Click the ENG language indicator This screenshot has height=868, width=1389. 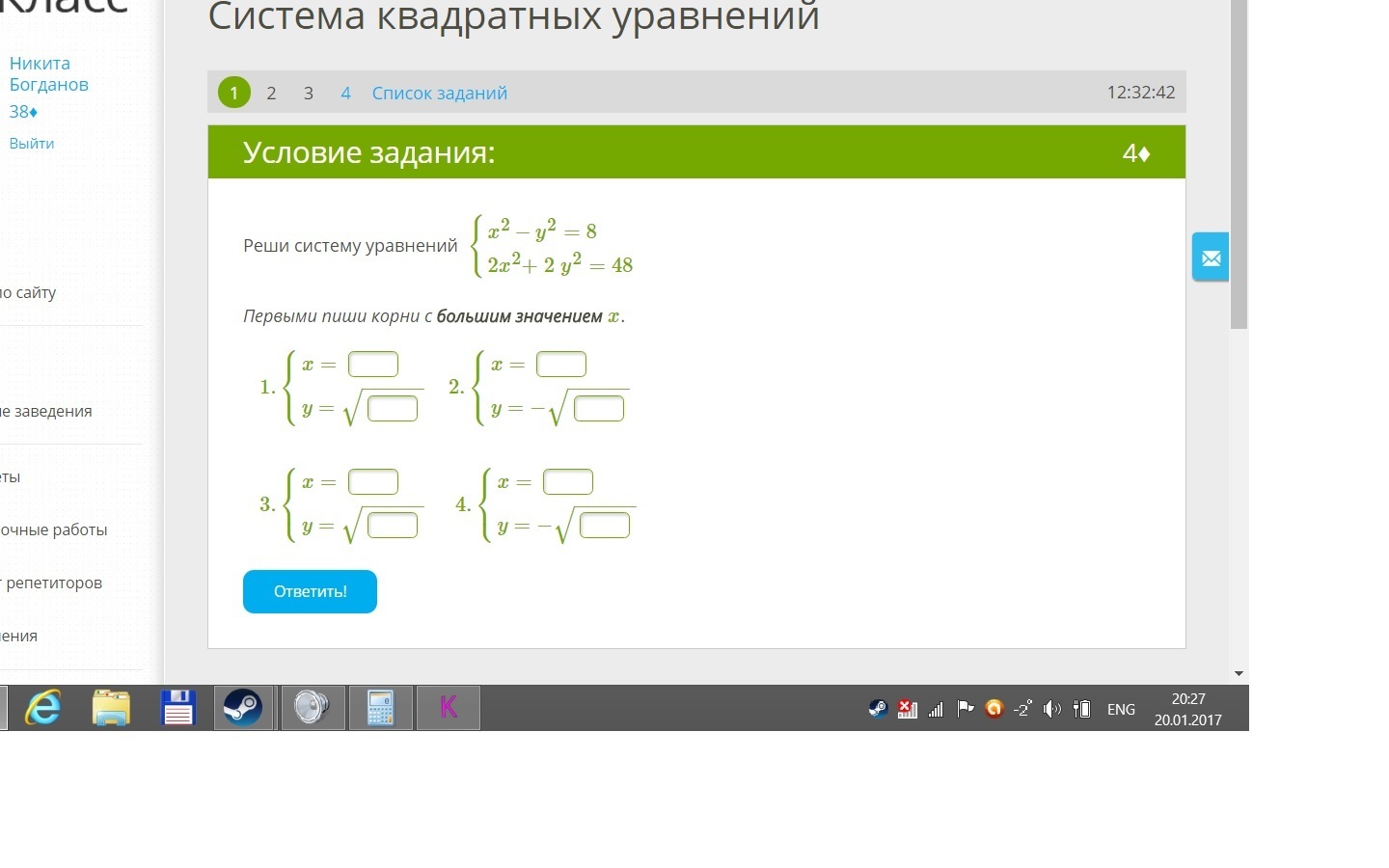click(x=1121, y=709)
